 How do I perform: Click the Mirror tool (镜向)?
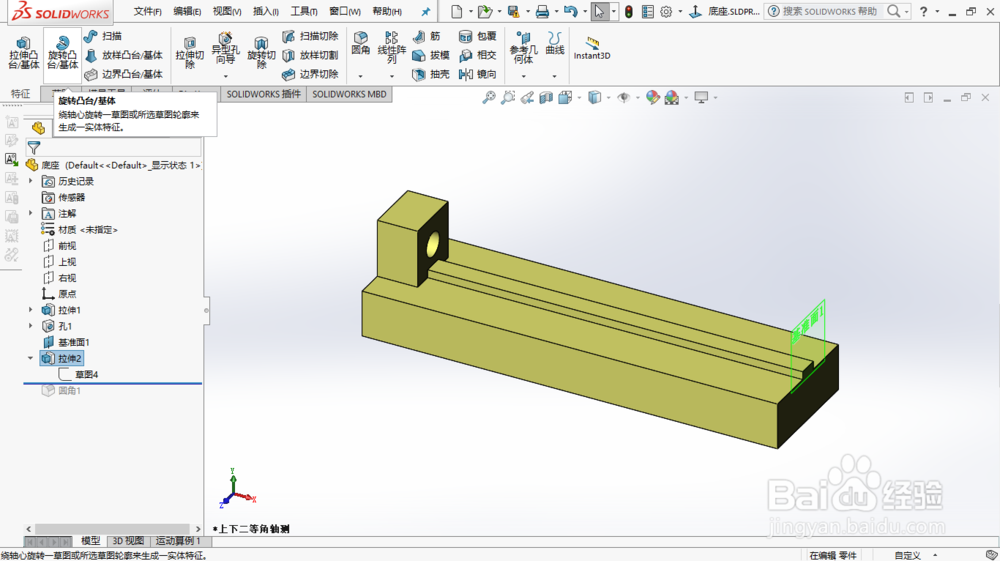pos(478,75)
